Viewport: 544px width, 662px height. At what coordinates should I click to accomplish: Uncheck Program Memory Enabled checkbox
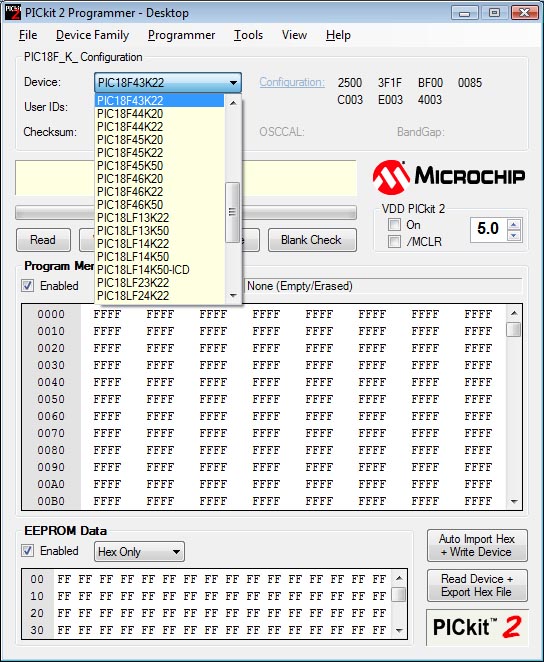pyautogui.click(x=27, y=286)
